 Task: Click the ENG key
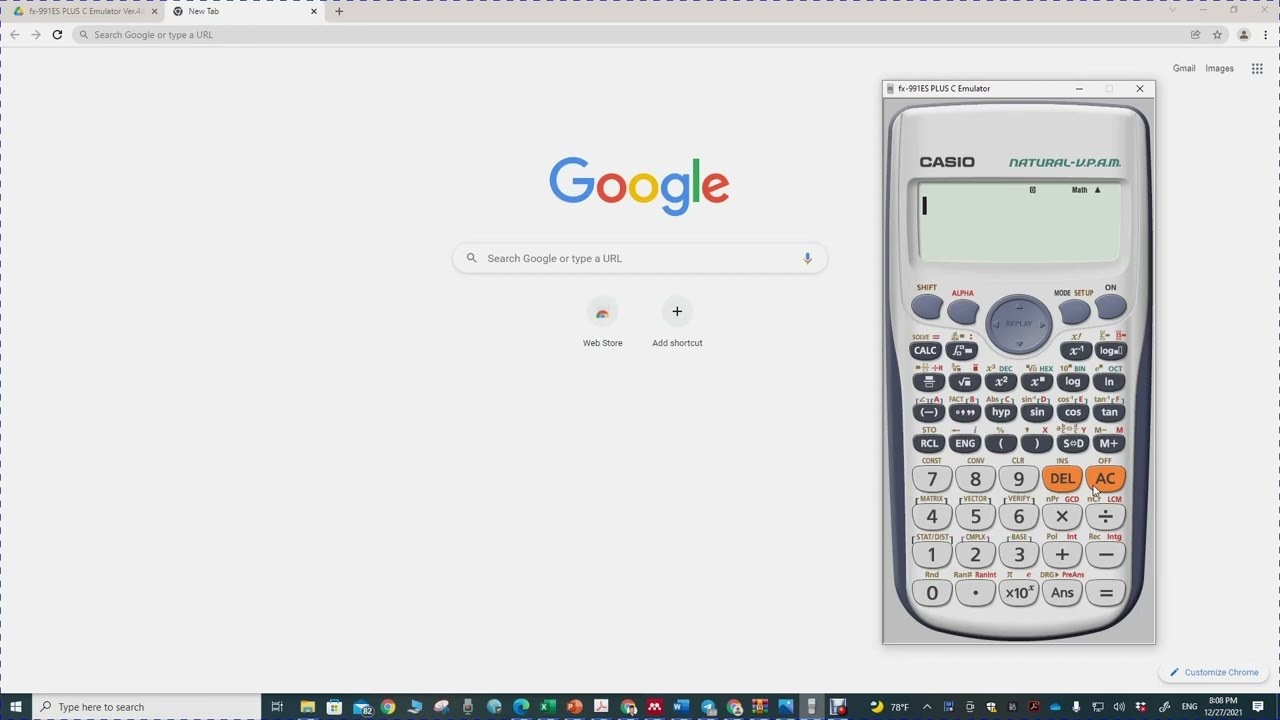click(x=965, y=443)
